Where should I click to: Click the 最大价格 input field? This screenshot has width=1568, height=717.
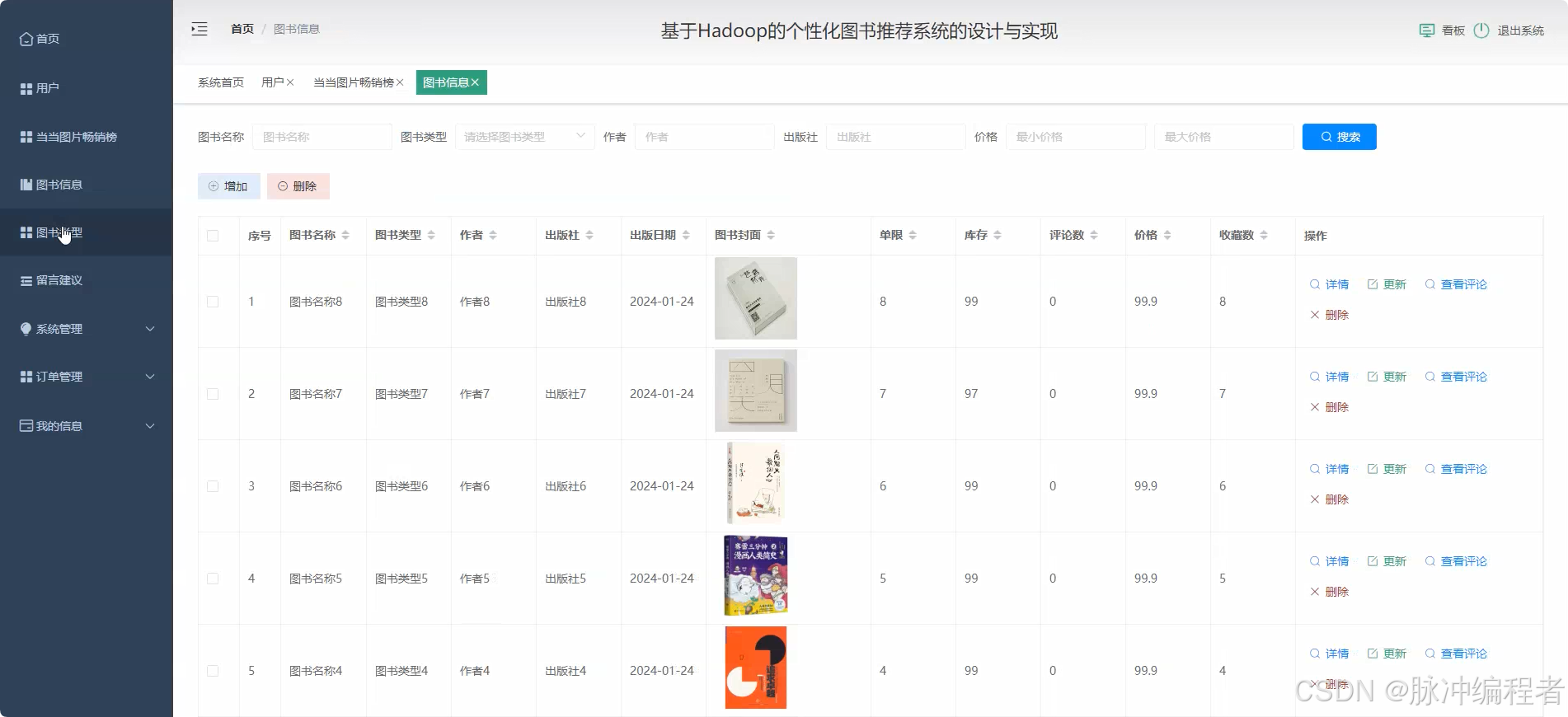pos(1224,137)
